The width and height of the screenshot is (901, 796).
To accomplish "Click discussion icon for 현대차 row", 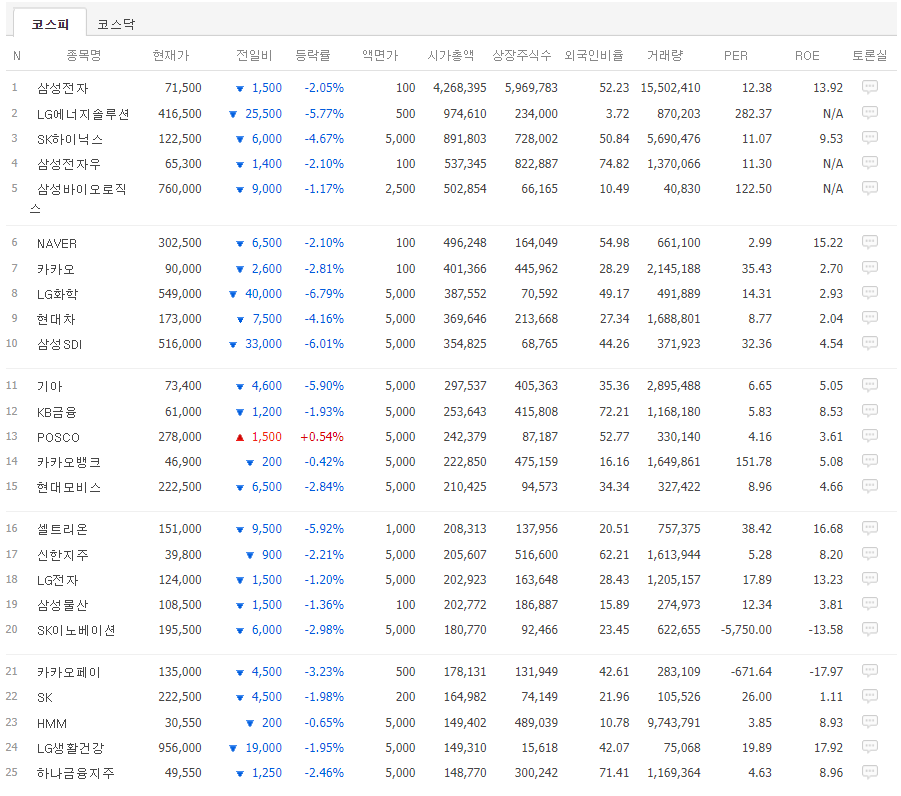I will pos(869,318).
